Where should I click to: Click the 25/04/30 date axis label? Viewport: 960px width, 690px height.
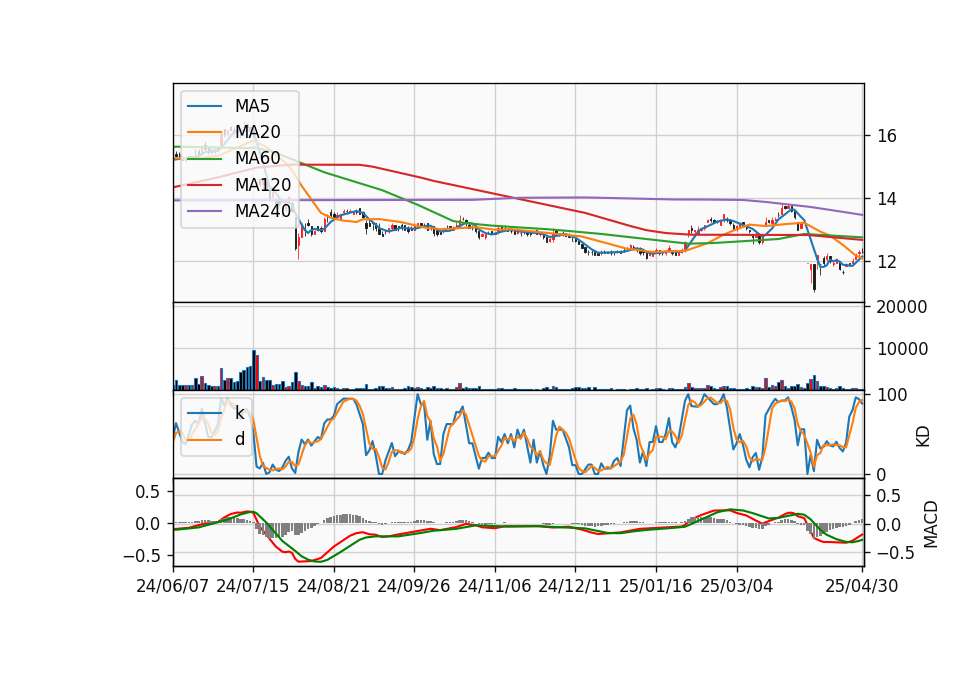point(862,586)
